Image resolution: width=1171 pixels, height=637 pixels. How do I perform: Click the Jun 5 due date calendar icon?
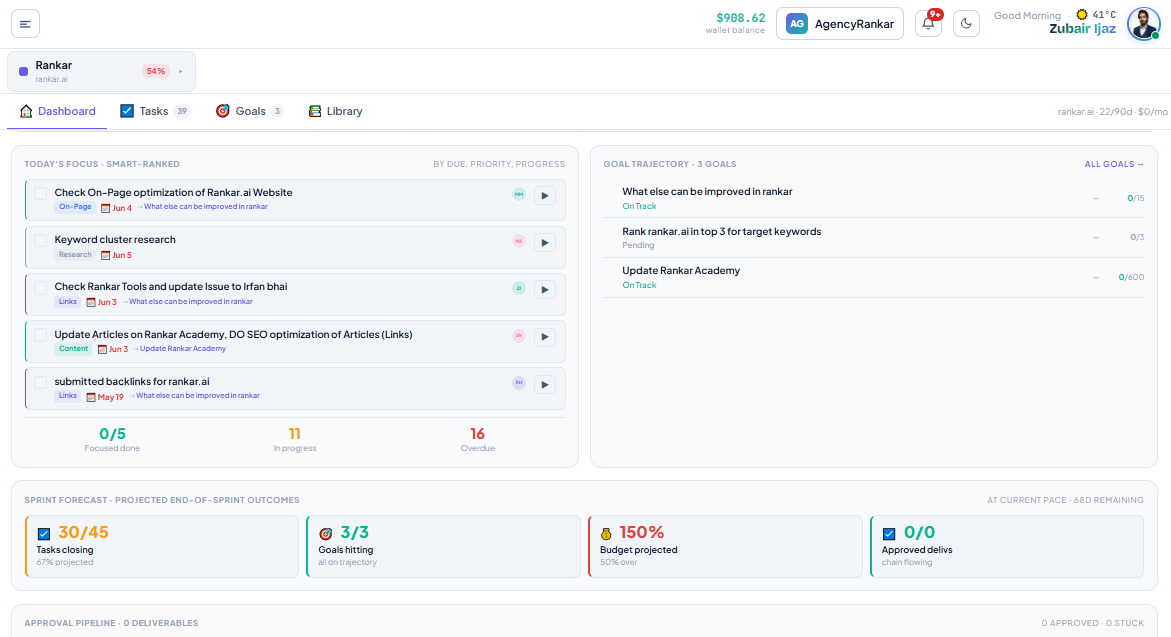(105, 255)
